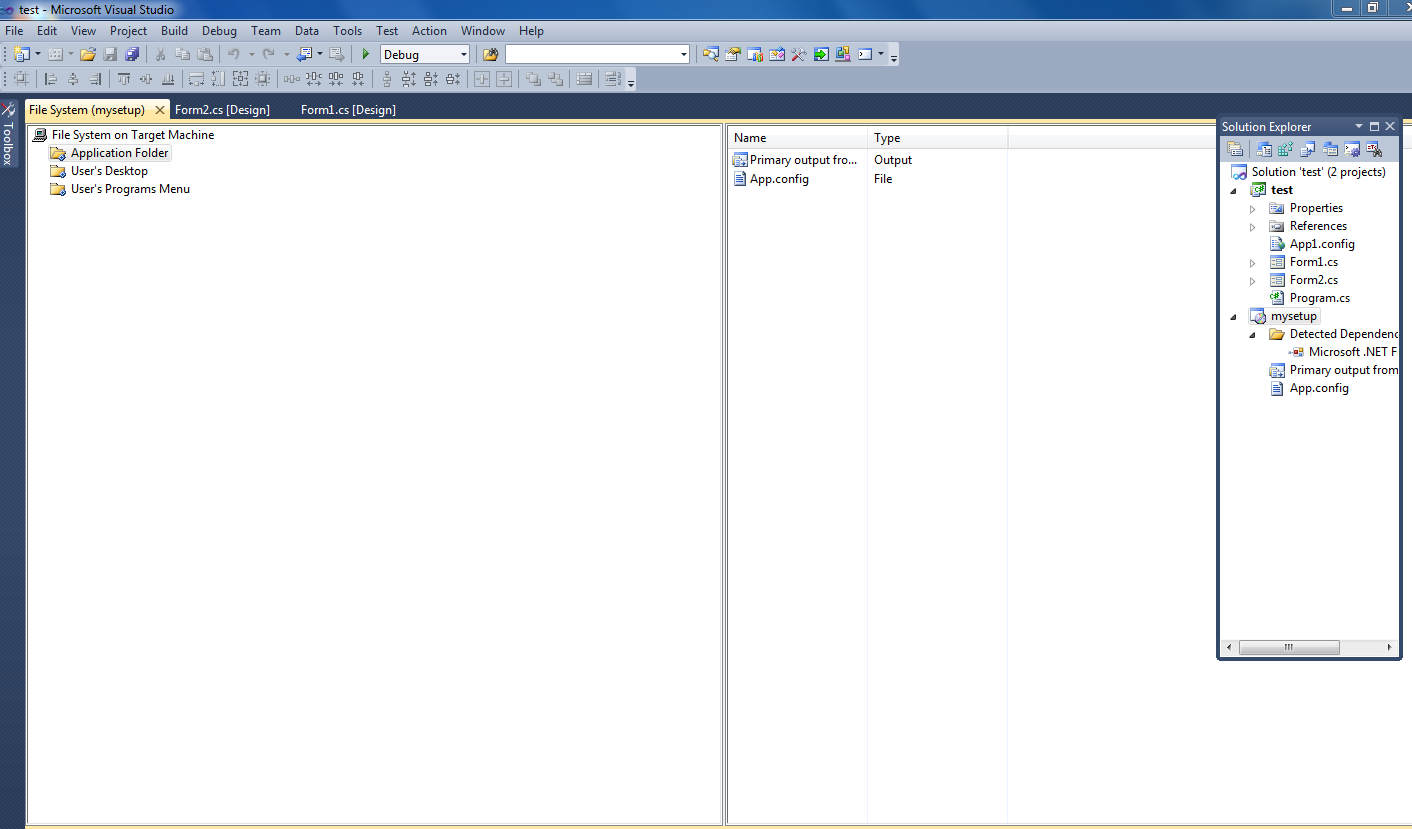Click the Undo toolbar icon
The image size is (1412, 829).
pos(234,54)
